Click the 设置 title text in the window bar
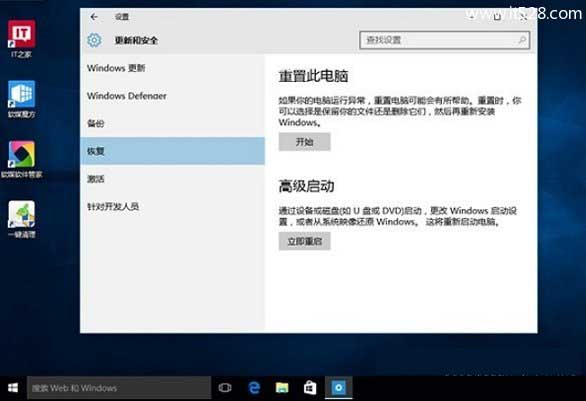This screenshot has height=401, width=586. pyautogui.click(x=122, y=17)
